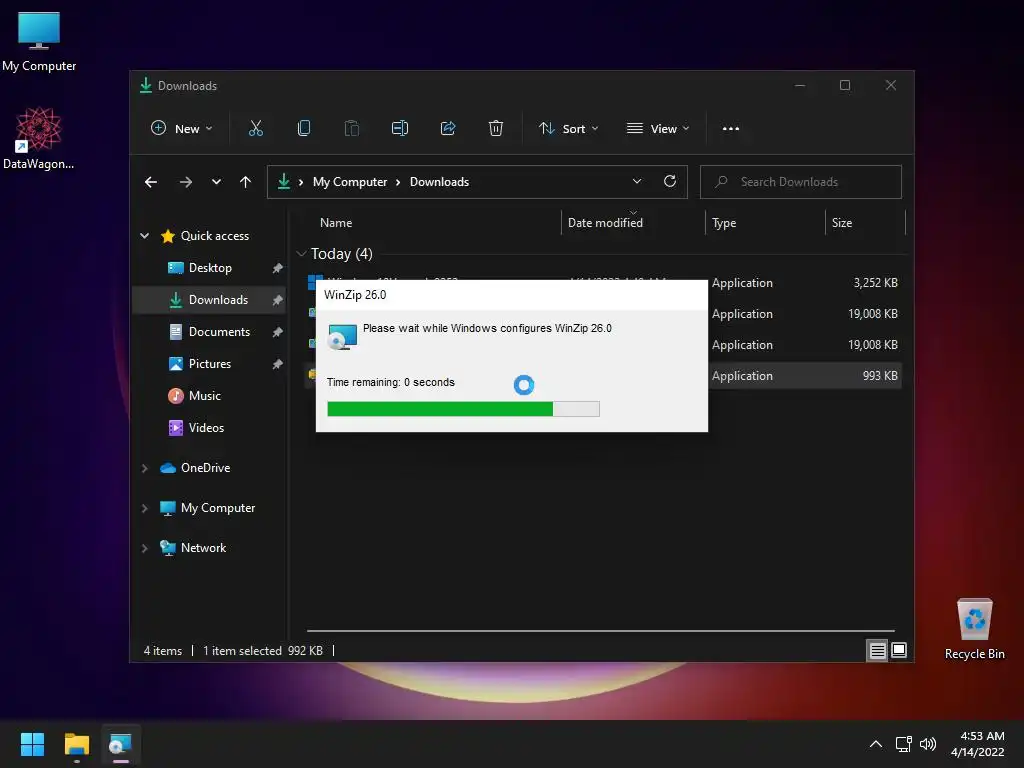This screenshot has width=1024, height=768.
Task: Open recent locations dropdown arrow
Action: click(x=216, y=182)
